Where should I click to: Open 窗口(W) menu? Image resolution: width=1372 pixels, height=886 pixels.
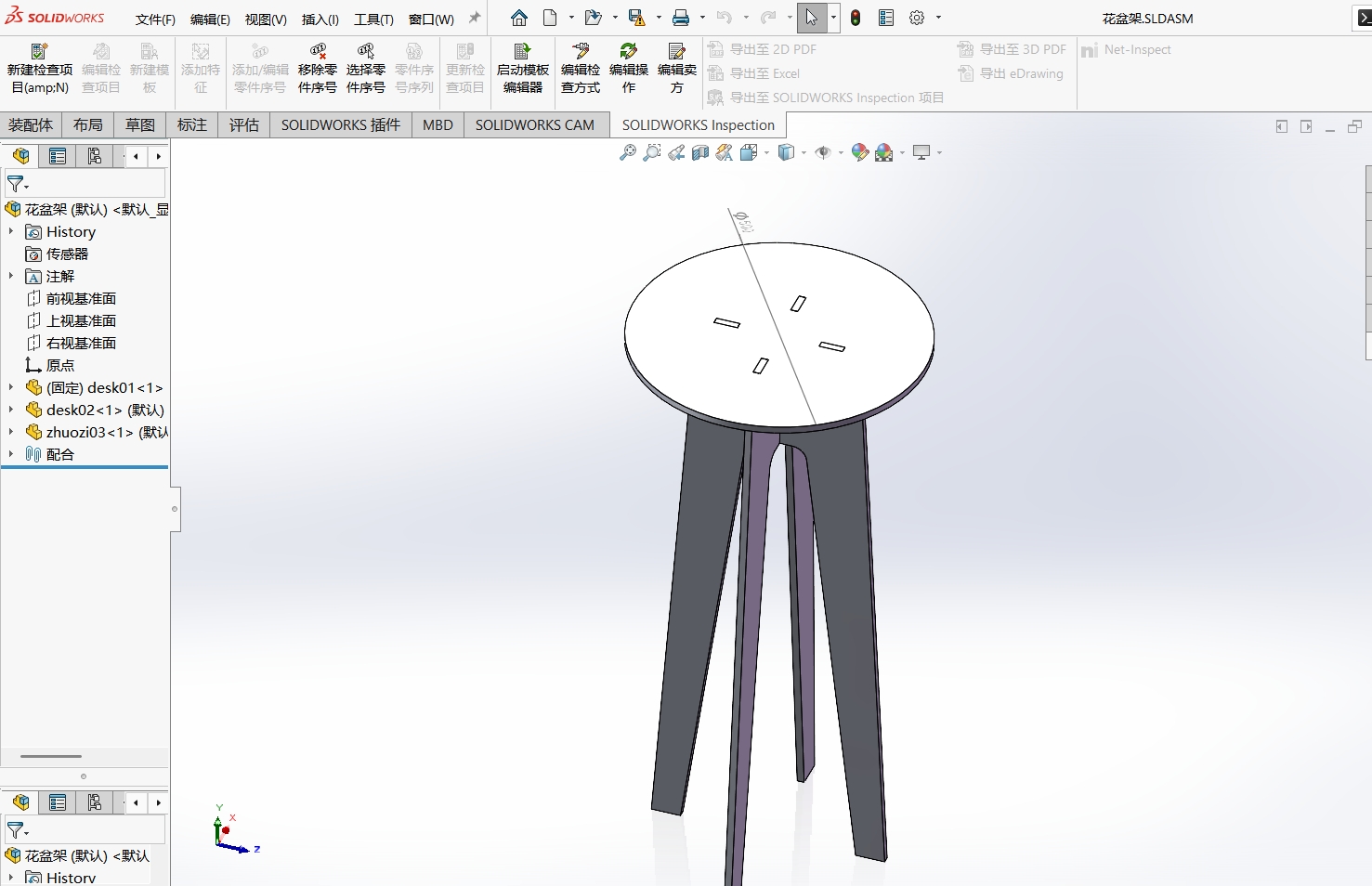click(431, 19)
